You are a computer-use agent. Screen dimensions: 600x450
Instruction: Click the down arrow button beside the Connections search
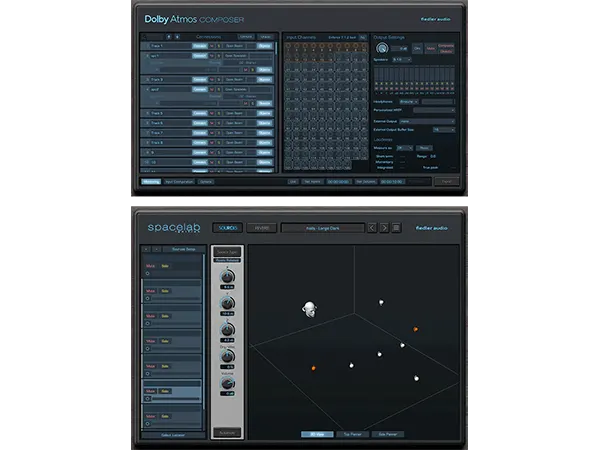[x=177, y=37]
